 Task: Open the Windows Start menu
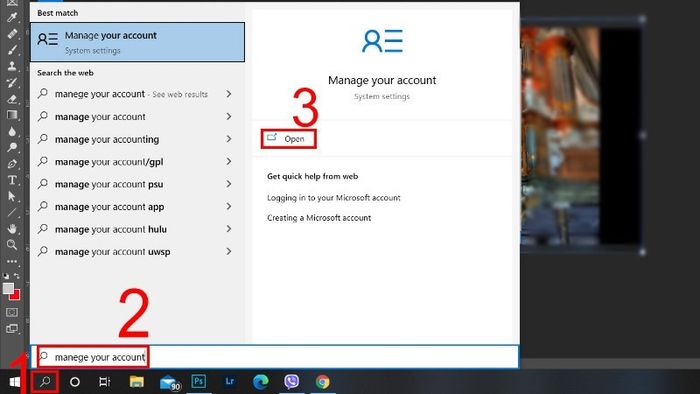coord(15,382)
